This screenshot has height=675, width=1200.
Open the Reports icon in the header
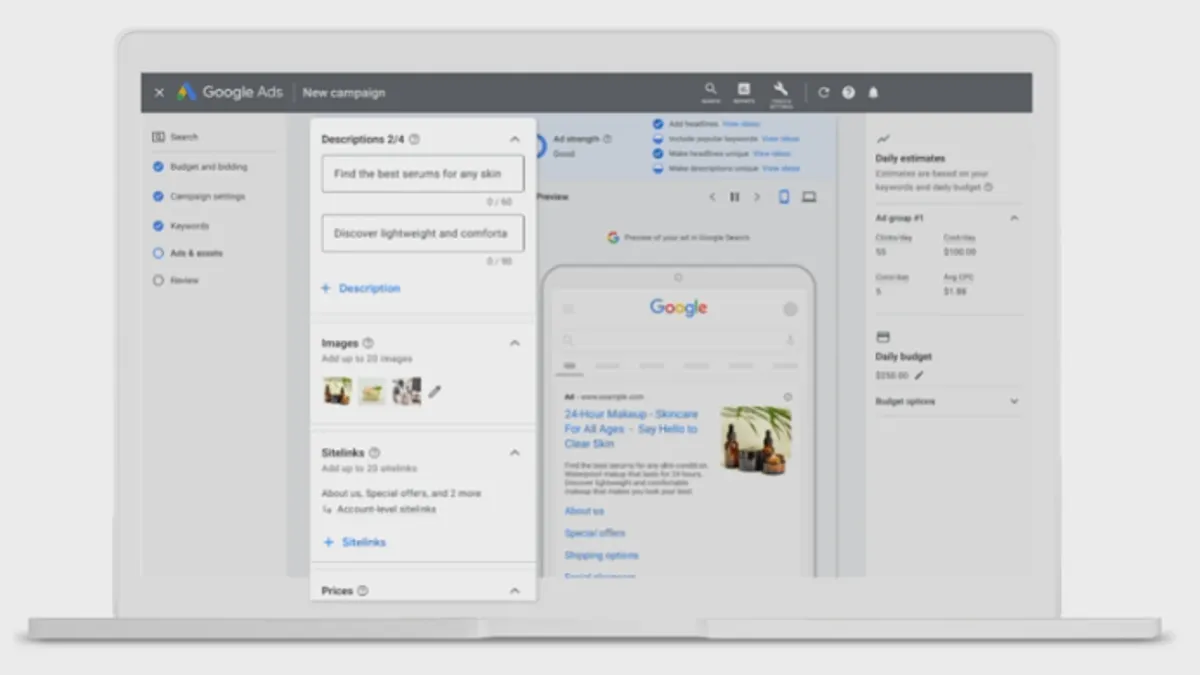(744, 90)
